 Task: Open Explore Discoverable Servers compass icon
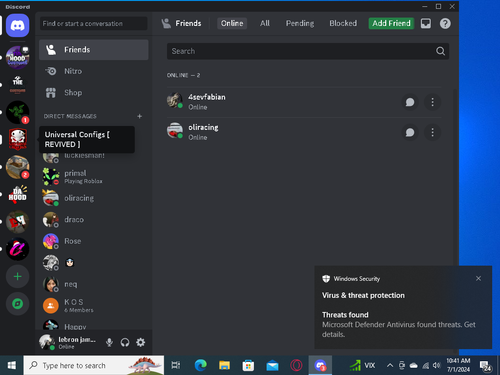(x=17, y=304)
